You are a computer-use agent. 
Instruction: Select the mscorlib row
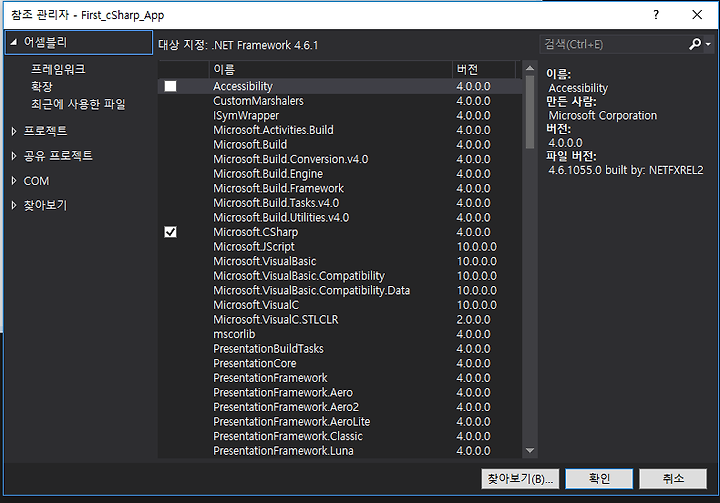tap(340, 334)
